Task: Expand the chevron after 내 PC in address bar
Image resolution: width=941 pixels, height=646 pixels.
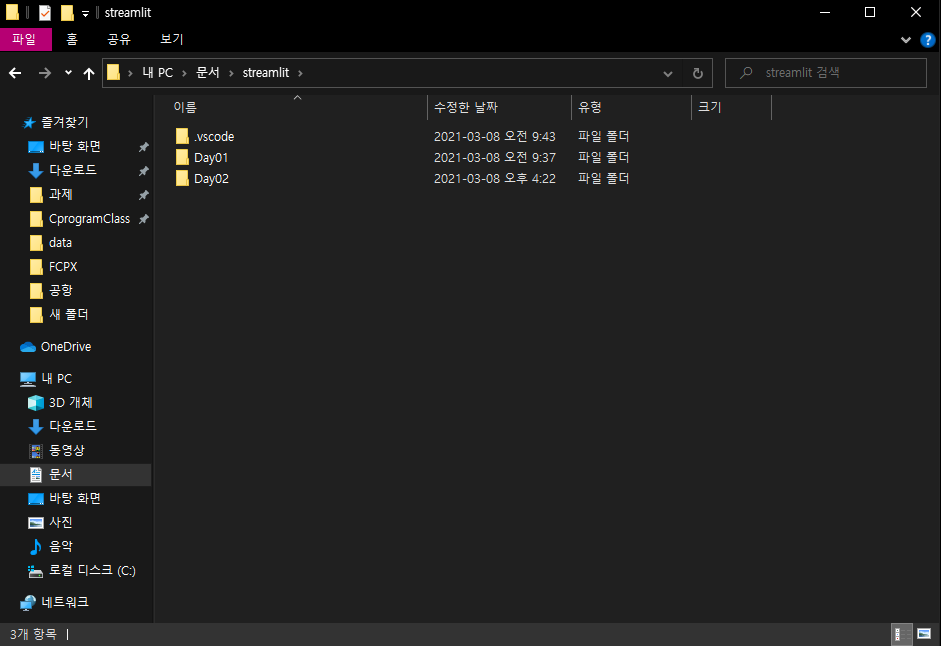Action: coord(184,73)
